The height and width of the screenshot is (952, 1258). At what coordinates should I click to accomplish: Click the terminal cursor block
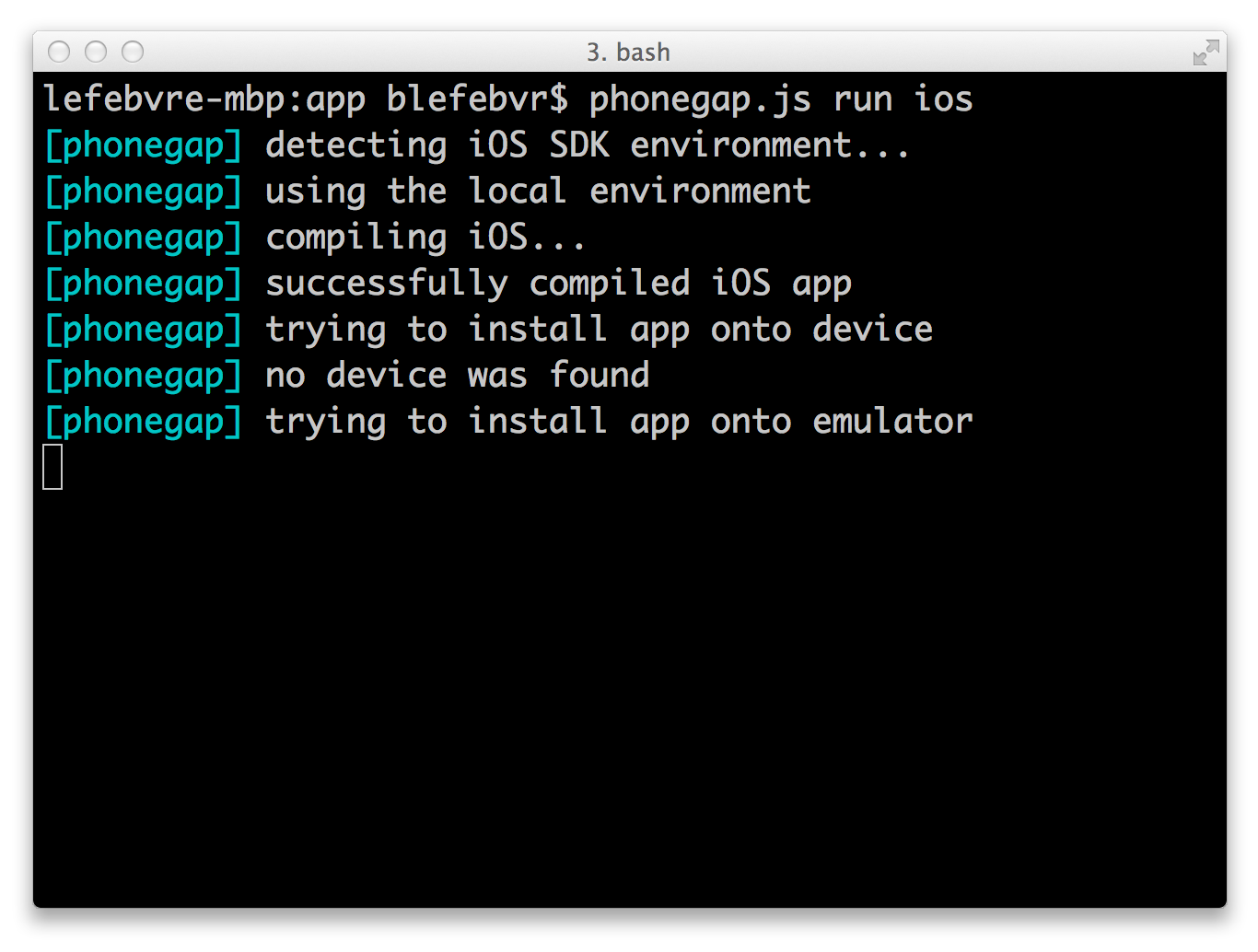point(52,467)
